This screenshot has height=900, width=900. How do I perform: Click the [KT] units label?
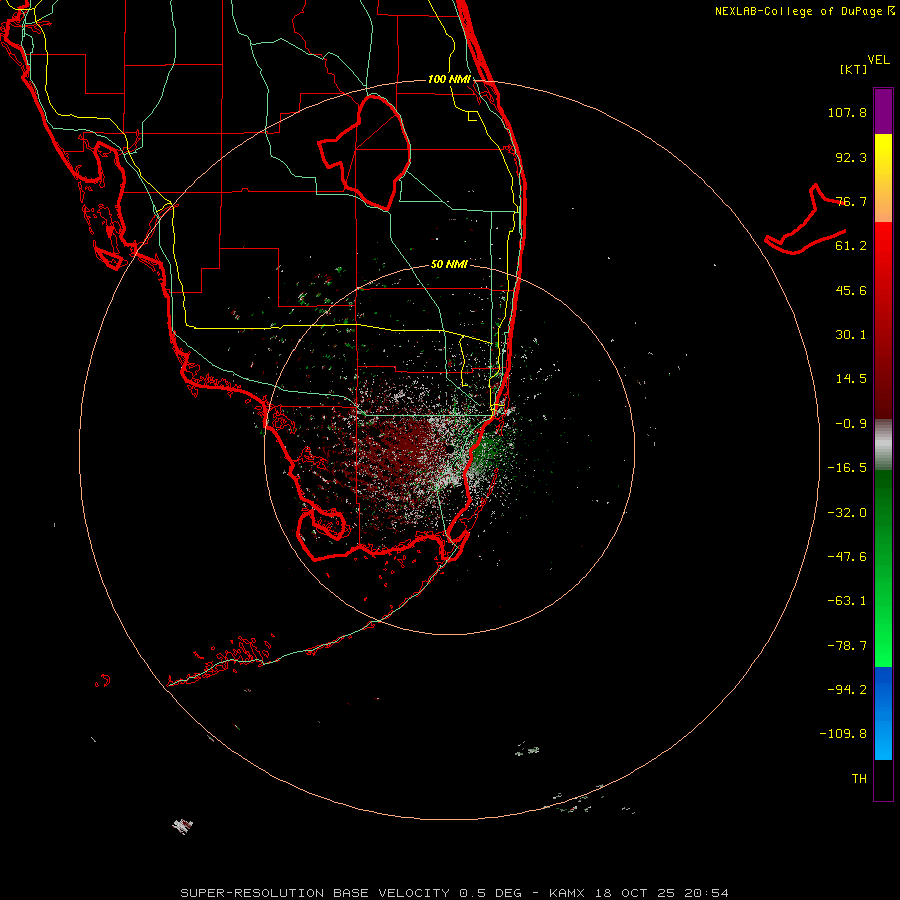[853, 69]
